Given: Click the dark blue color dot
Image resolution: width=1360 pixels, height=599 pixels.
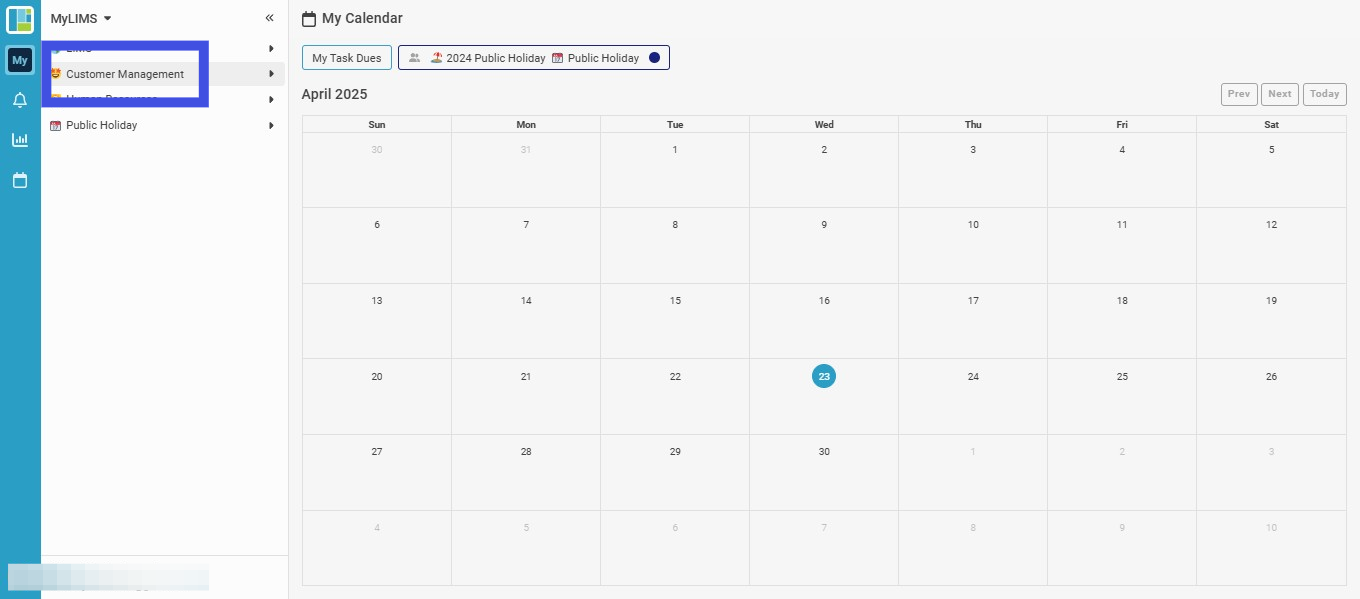Looking at the screenshot, I should (x=655, y=58).
